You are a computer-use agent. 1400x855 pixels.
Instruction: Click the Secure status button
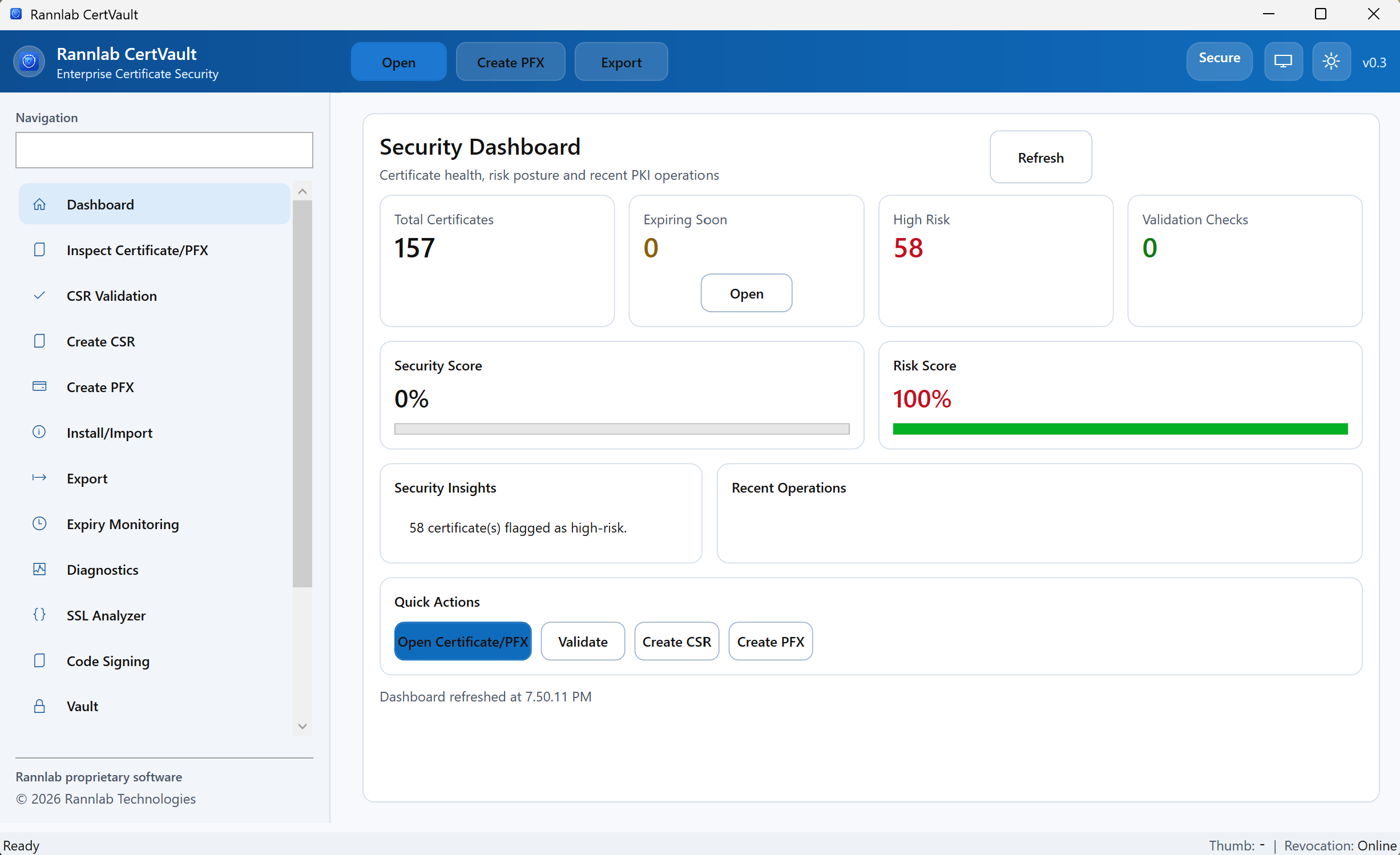coord(1219,62)
